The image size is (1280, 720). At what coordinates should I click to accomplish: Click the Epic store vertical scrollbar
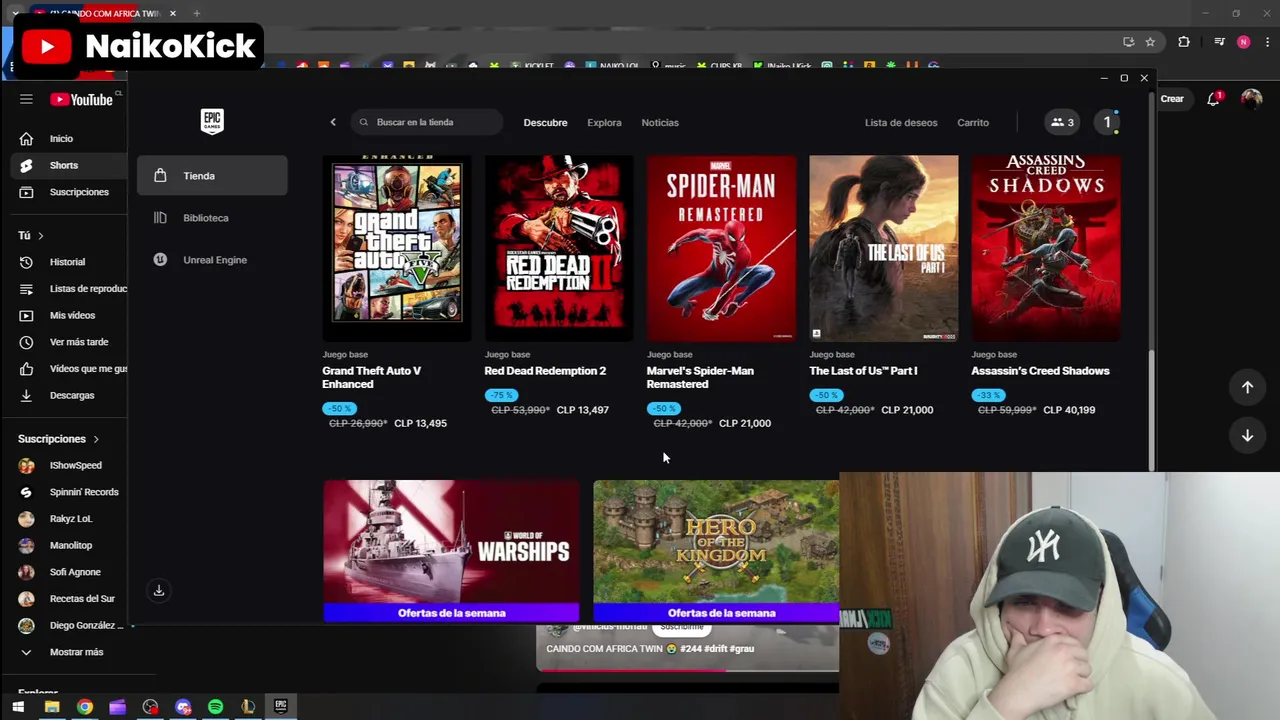[x=1152, y=410]
